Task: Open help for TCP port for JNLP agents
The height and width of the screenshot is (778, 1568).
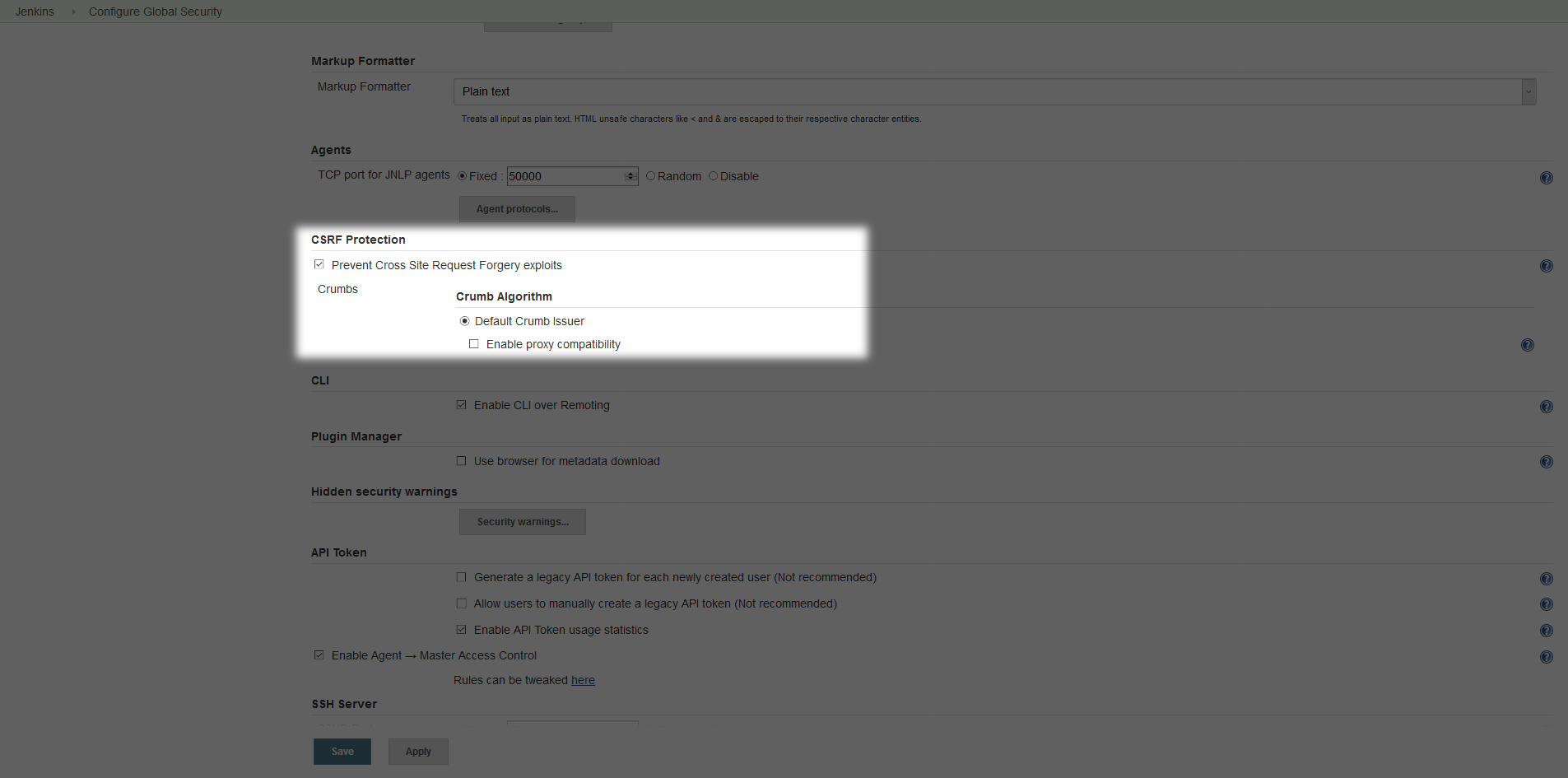Action: click(1546, 178)
